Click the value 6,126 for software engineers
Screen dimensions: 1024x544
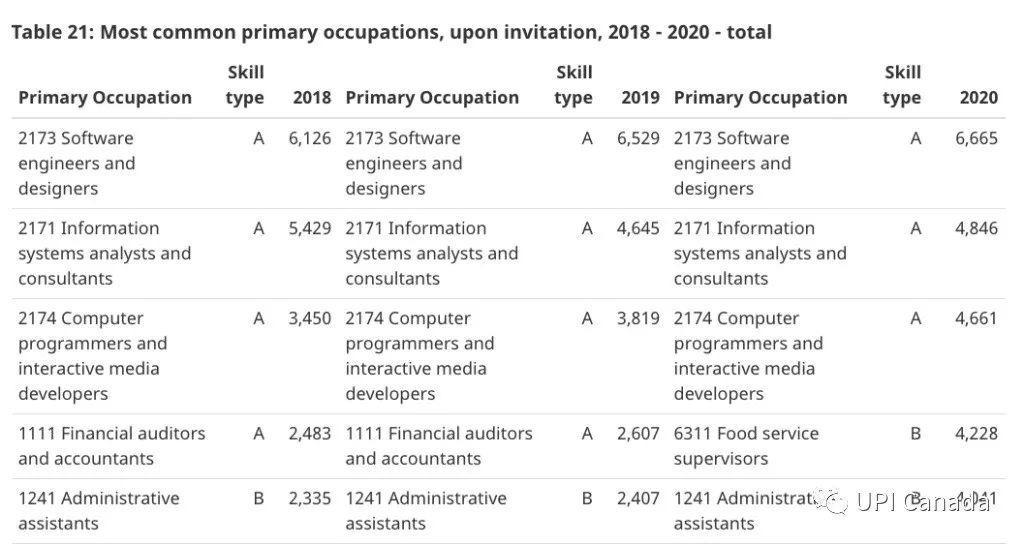click(310, 138)
